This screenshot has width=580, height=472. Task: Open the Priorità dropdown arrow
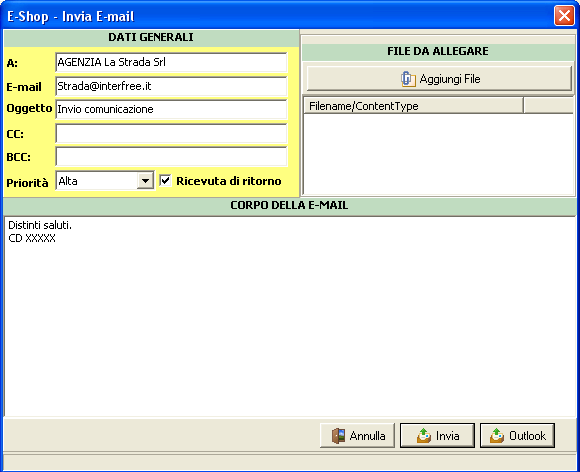pyautogui.click(x=145, y=181)
